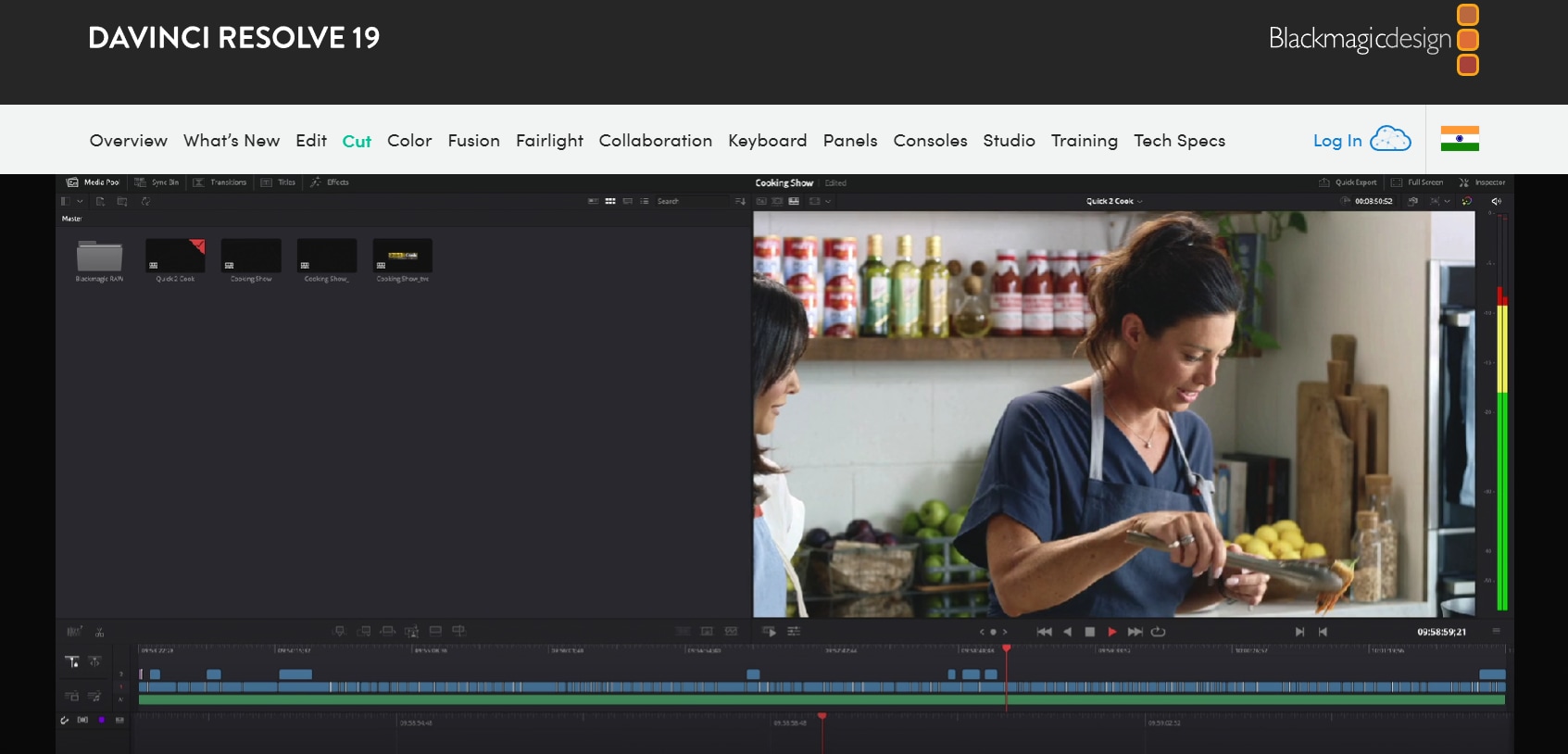
Task: Click the Append edit icon
Action: pos(364,632)
